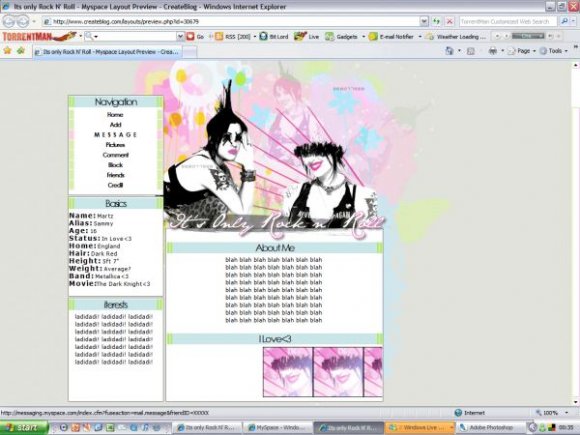
Task: Click the Add navigation link
Action: 115,125
